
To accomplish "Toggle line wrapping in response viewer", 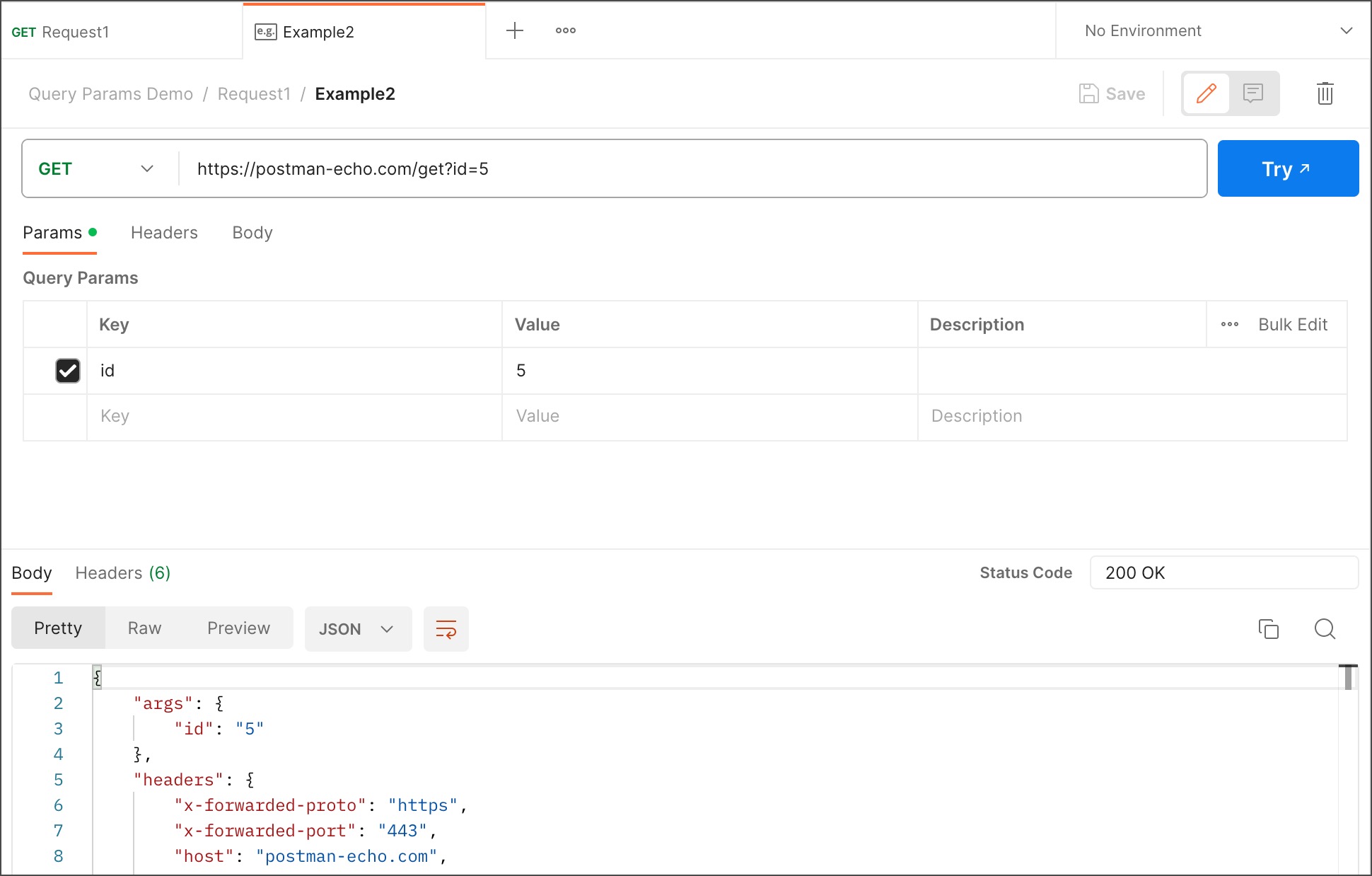I will click(x=446, y=628).
